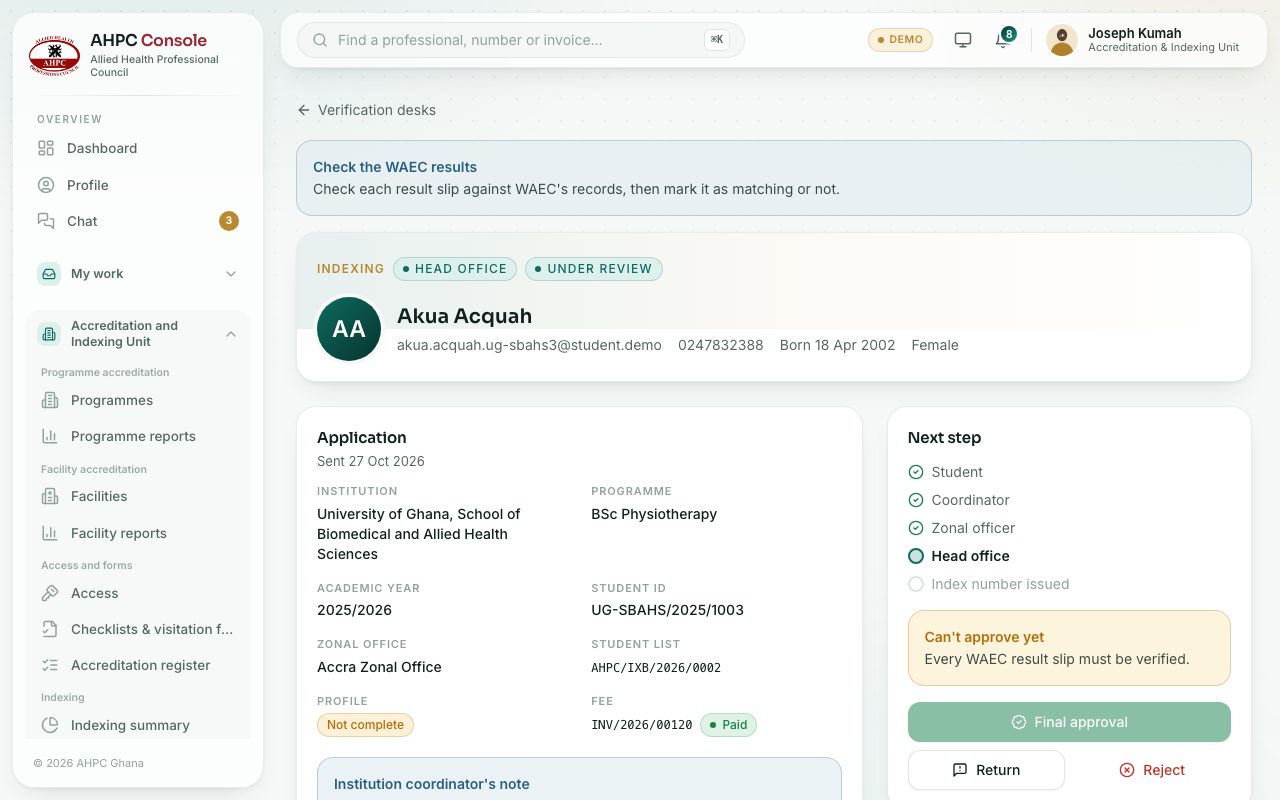Image resolution: width=1280 pixels, height=800 pixels.
Task: Click the search magnifier icon
Action: pos(320,40)
